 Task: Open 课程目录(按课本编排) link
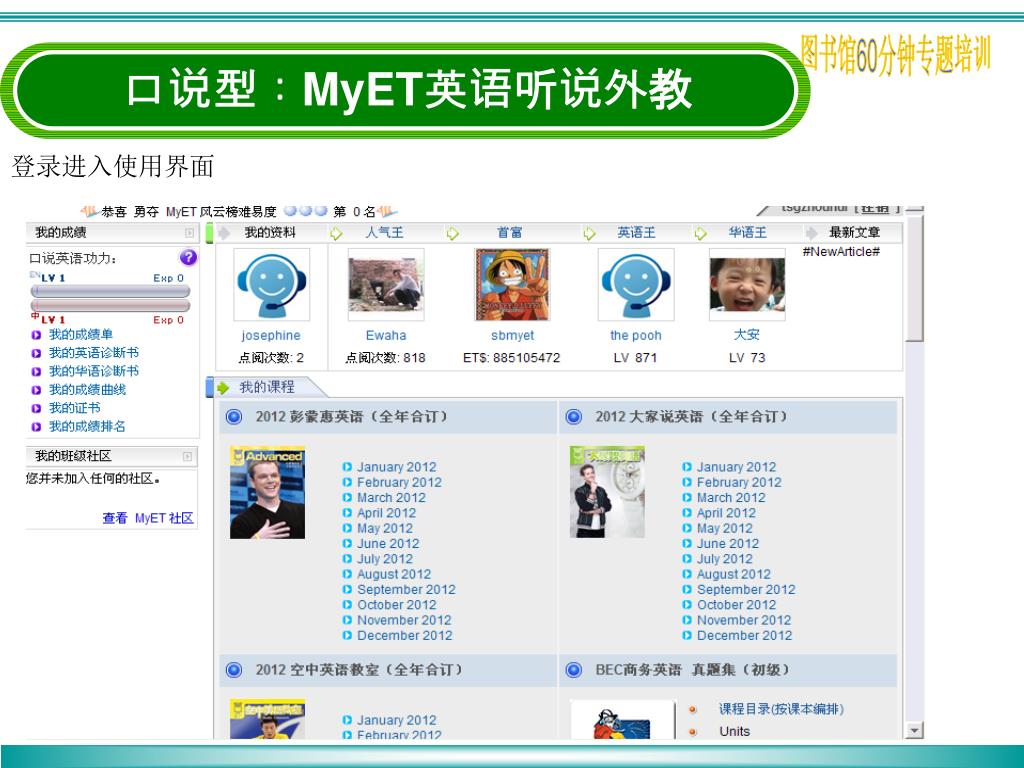(781, 709)
